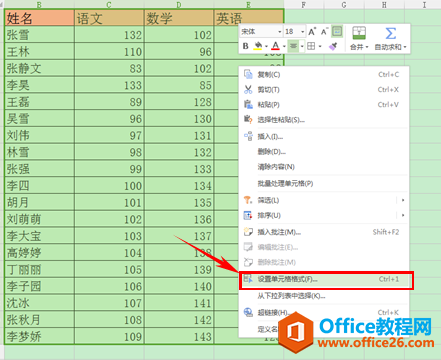Click the 英语 header cell
441x360 pixels.
(249, 18)
